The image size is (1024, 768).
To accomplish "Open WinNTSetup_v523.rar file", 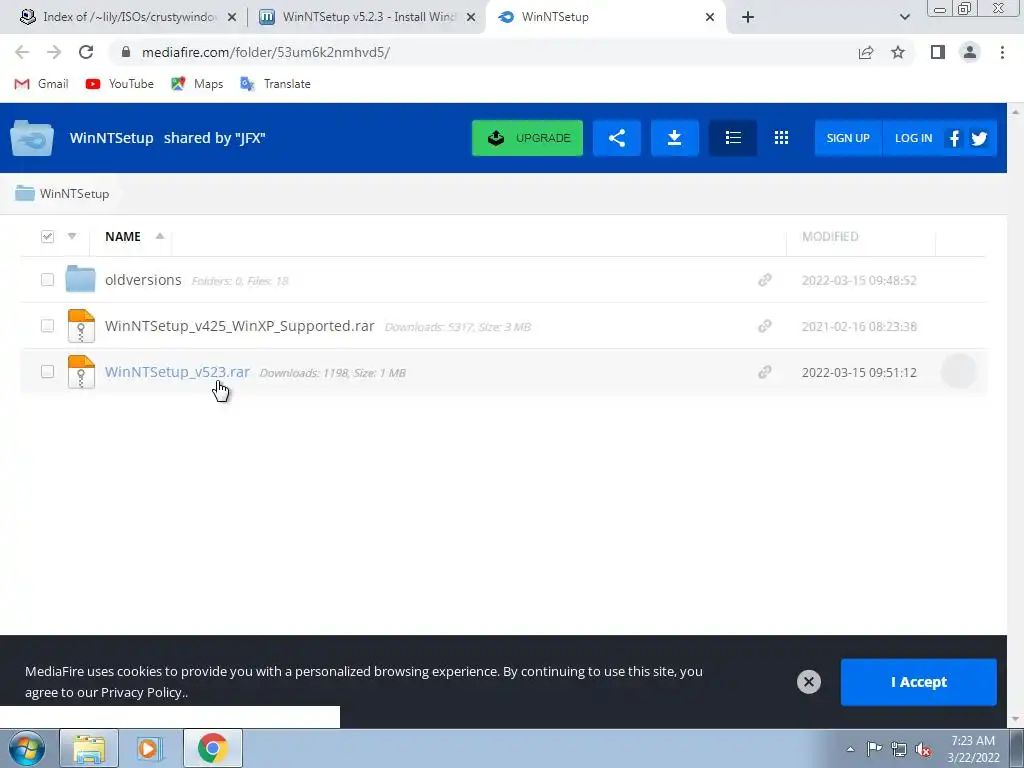I will tap(177, 372).
